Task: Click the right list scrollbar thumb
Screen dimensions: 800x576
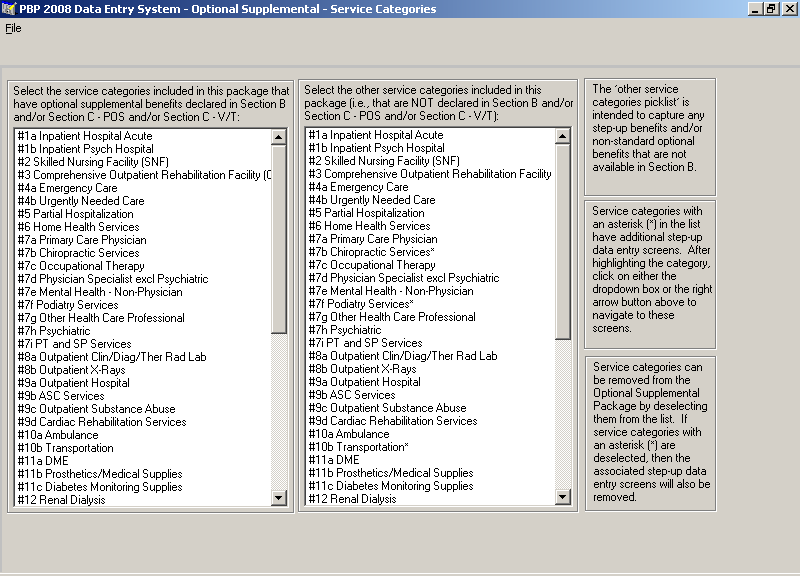Action: pos(562,241)
